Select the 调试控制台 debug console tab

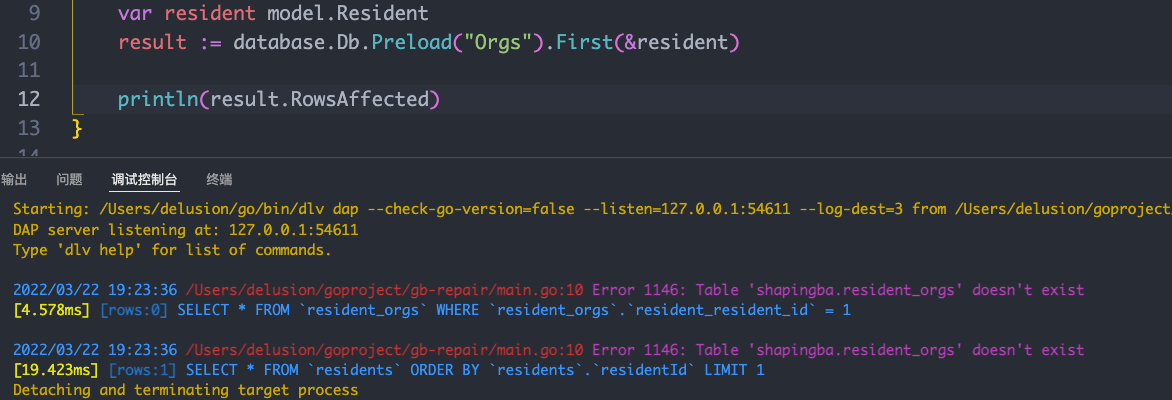click(145, 180)
